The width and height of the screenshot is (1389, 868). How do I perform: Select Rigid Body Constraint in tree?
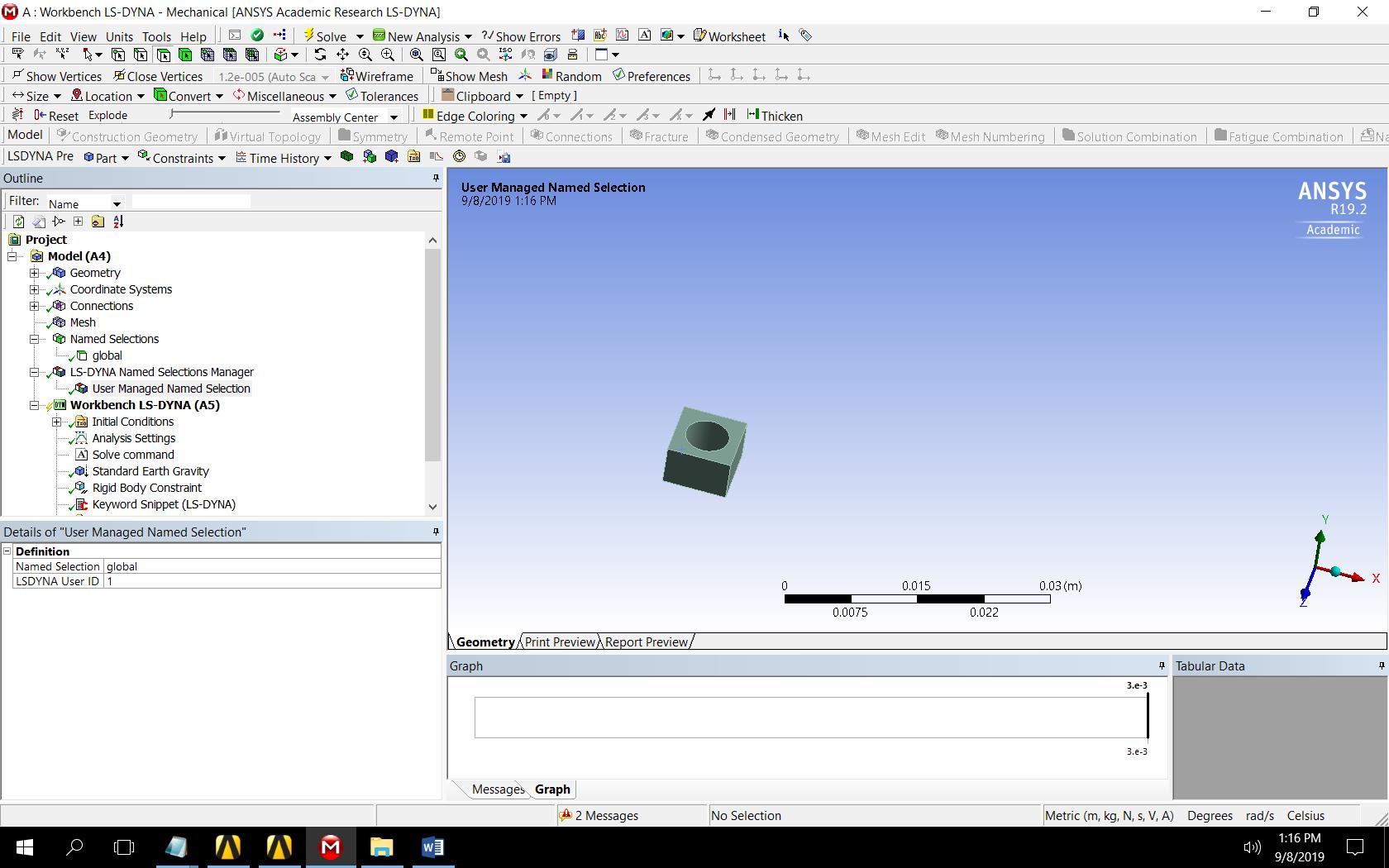coord(147,488)
